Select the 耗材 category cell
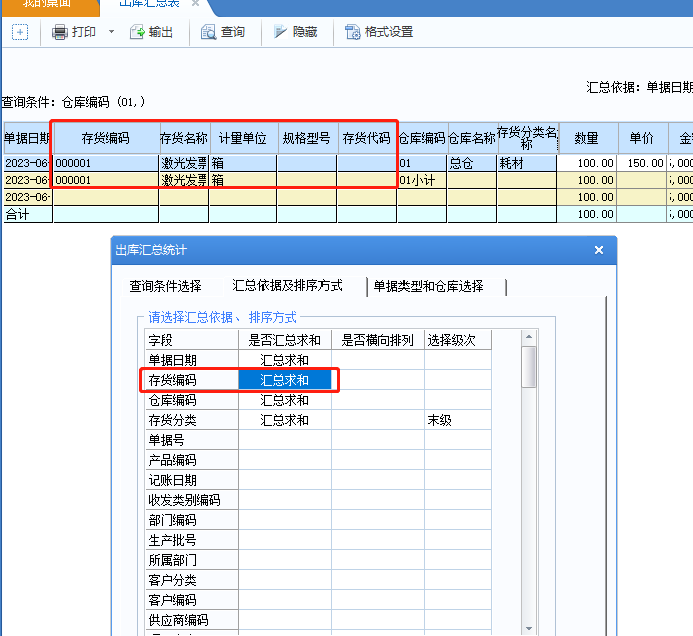This screenshot has width=693, height=636. [527, 164]
